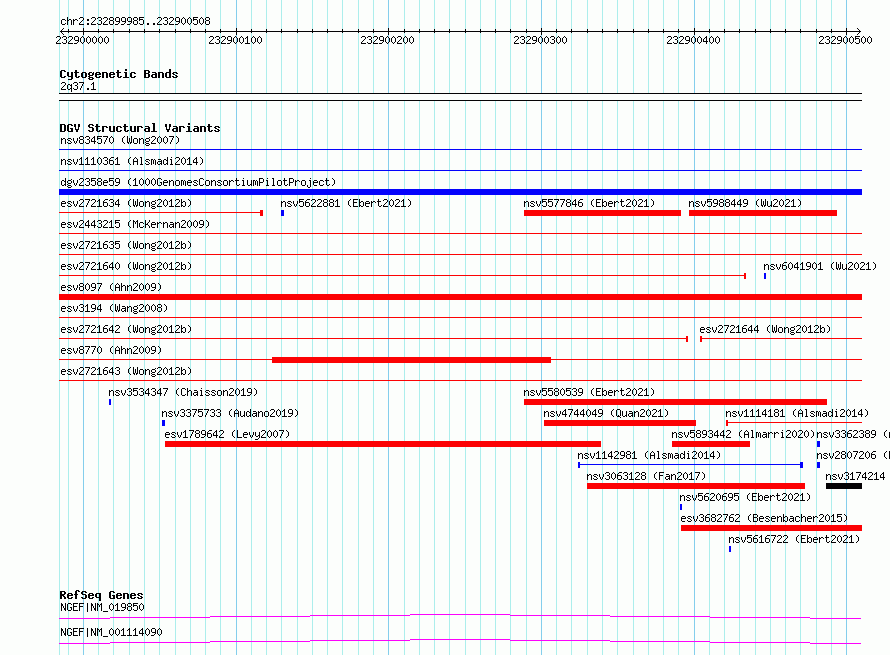890x655 pixels.
Task: Click esv2721640 (Wong2012b) label
Action: [x=126, y=266]
